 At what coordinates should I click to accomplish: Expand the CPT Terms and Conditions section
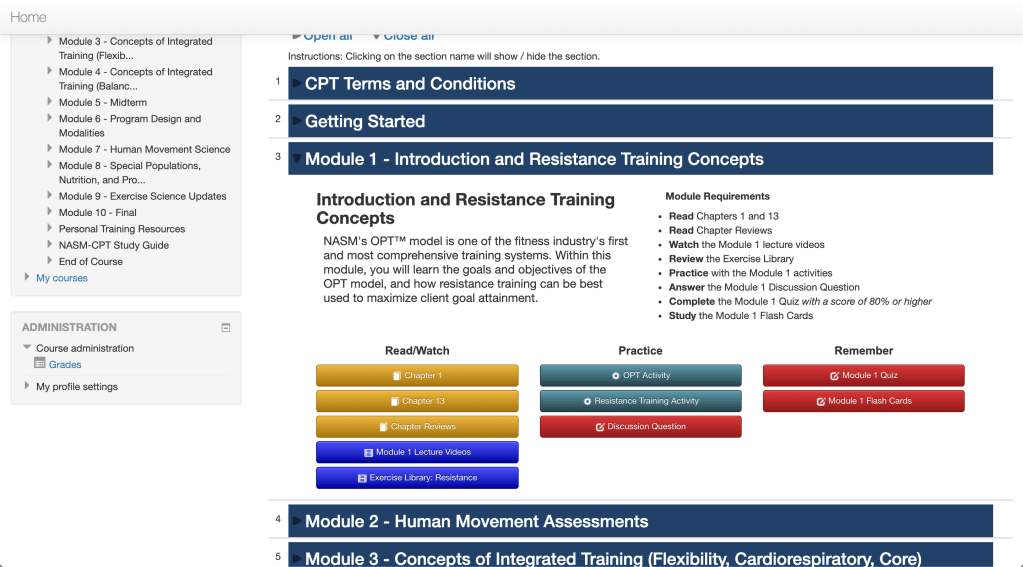point(410,84)
